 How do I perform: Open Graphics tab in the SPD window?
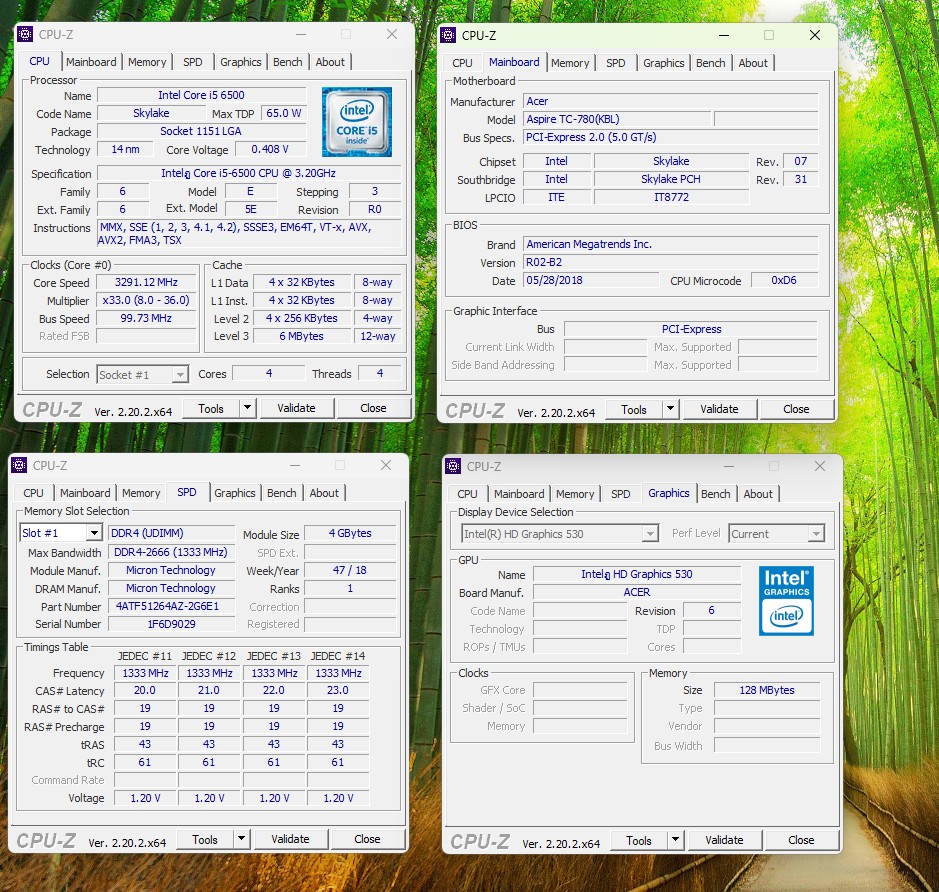(235, 493)
